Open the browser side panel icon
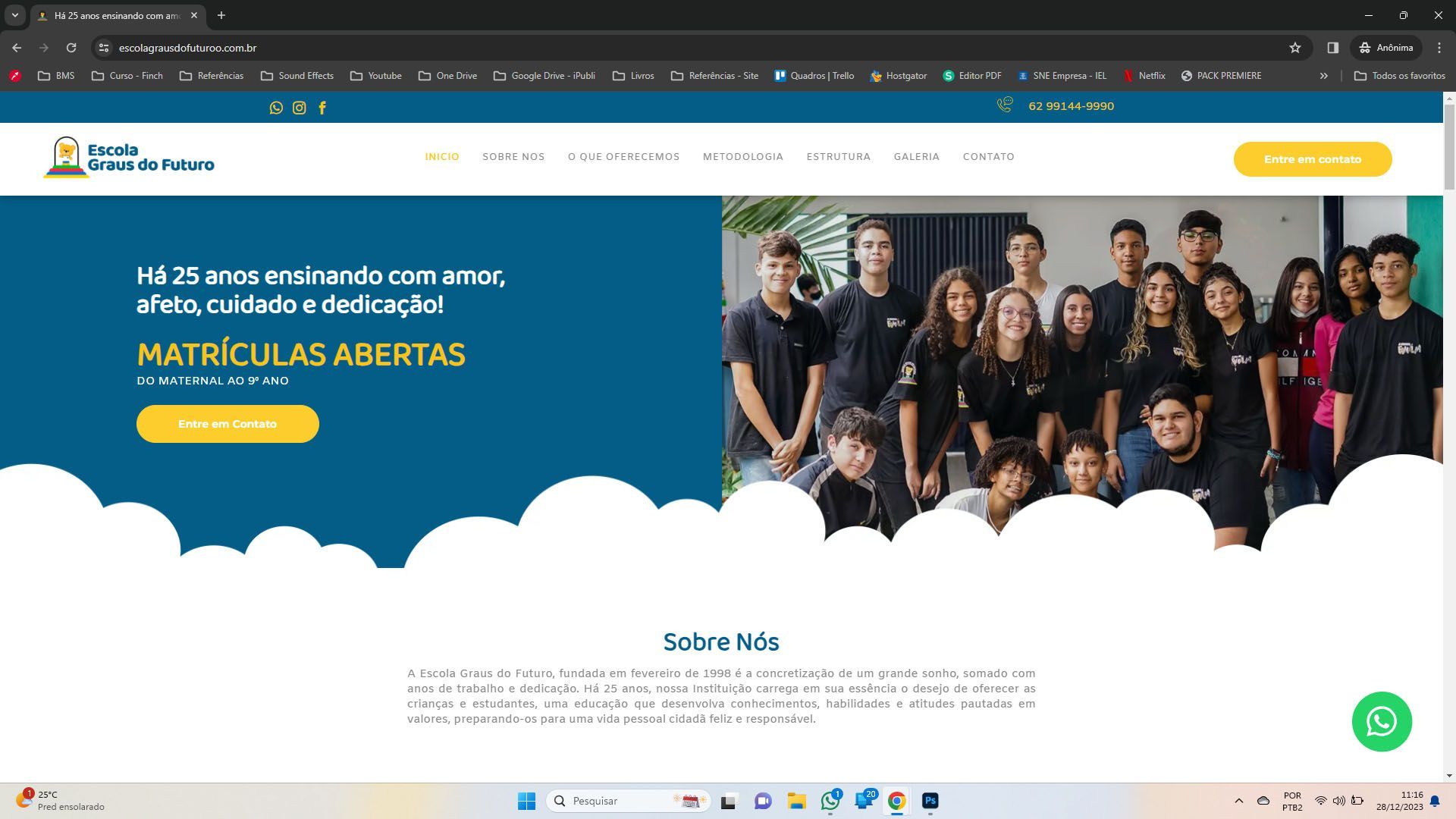 click(x=1332, y=48)
